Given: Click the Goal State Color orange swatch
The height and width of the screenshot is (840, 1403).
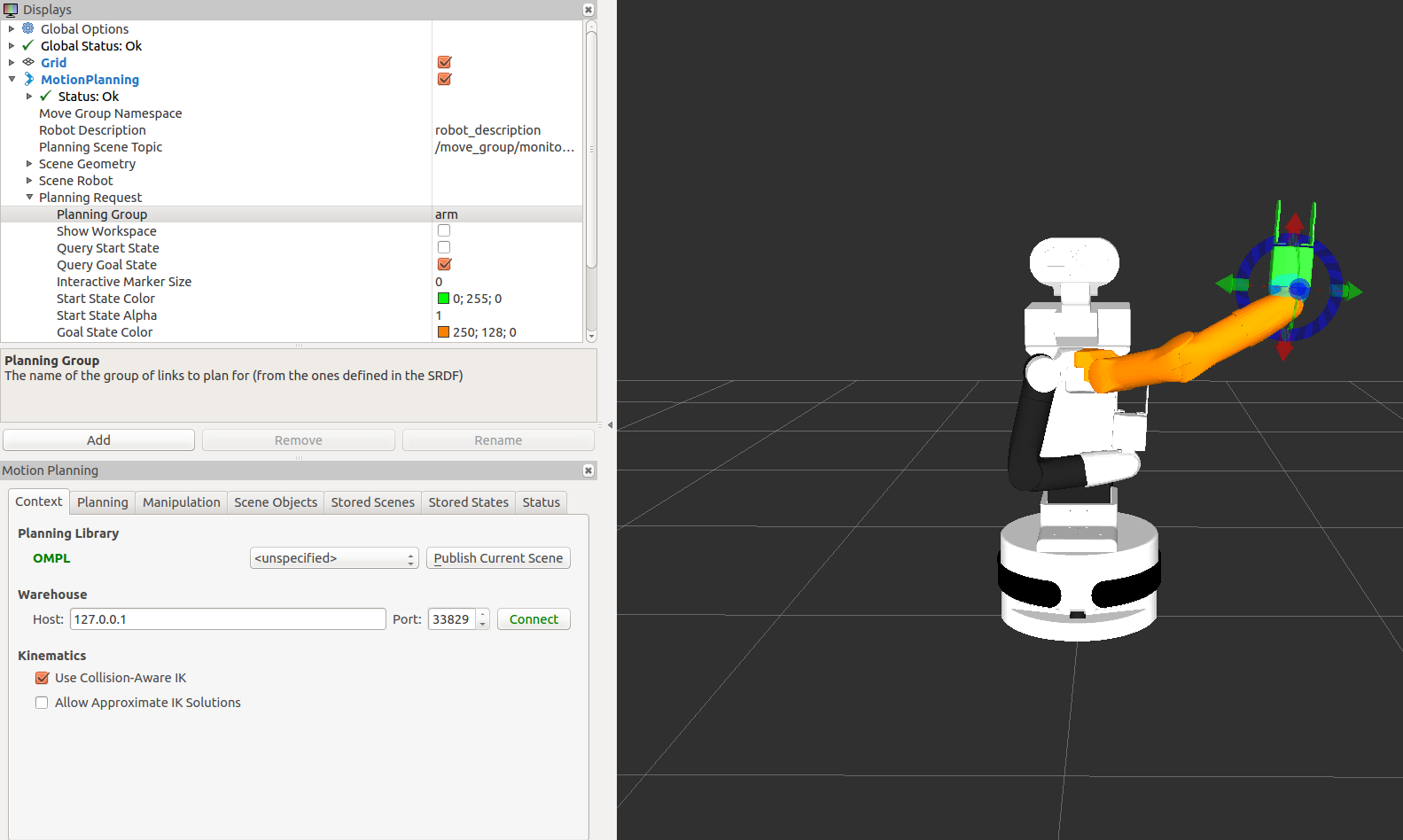Looking at the screenshot, I should pyautogui.click(x=443, y=332).
